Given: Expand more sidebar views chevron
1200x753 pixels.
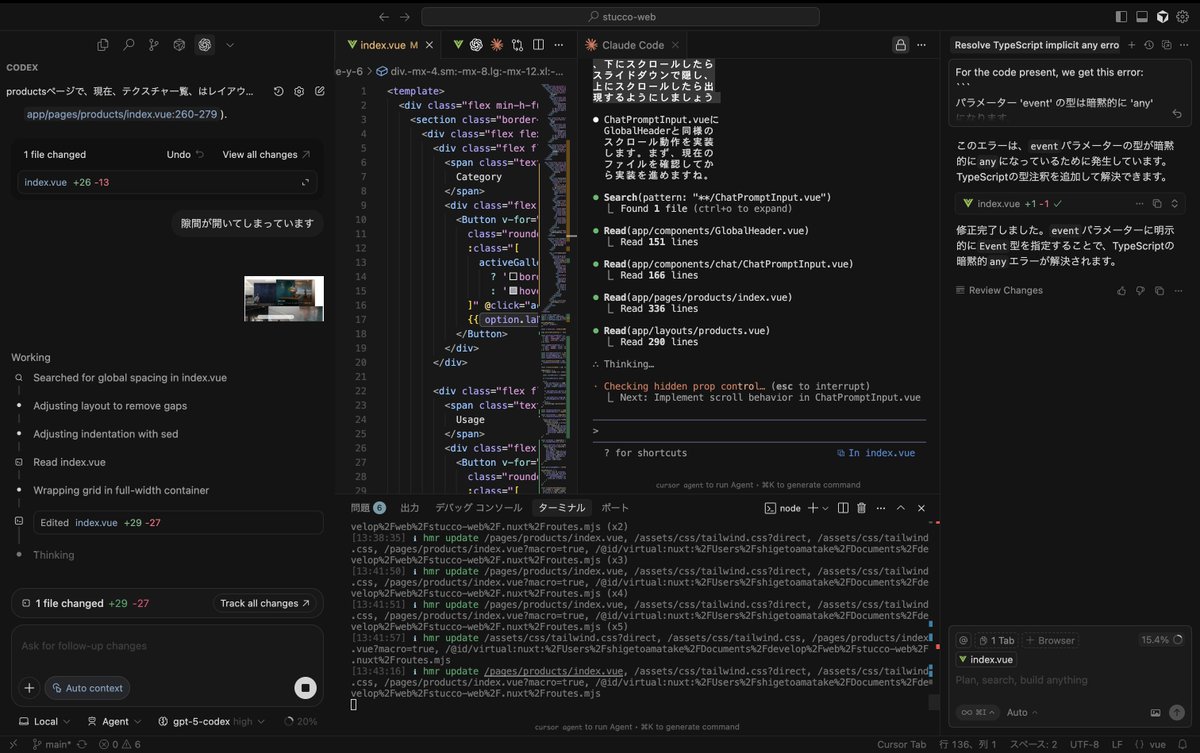Looking at the screenshot, I should coord(230,44).
